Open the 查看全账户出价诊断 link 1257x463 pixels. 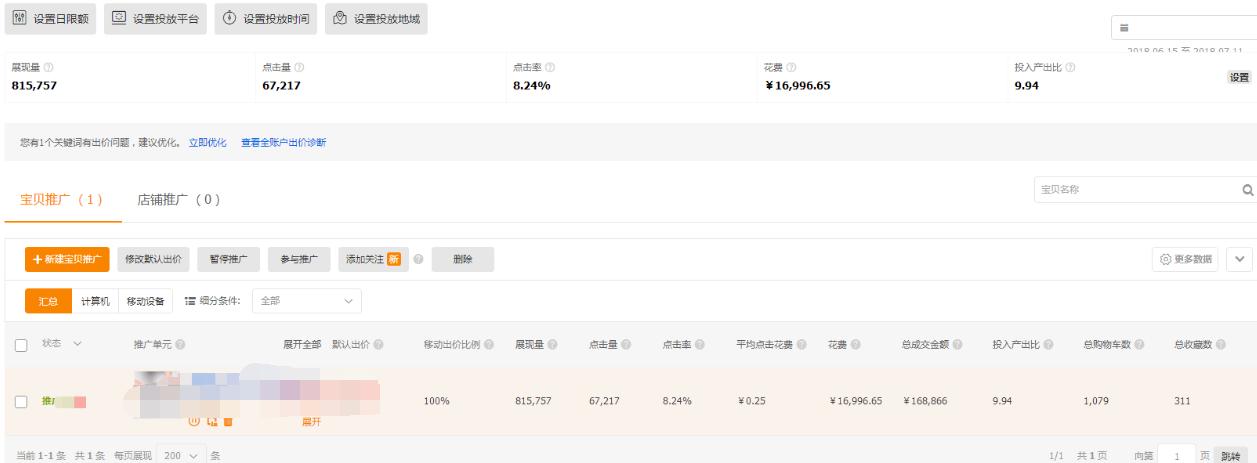click(283, 143)
